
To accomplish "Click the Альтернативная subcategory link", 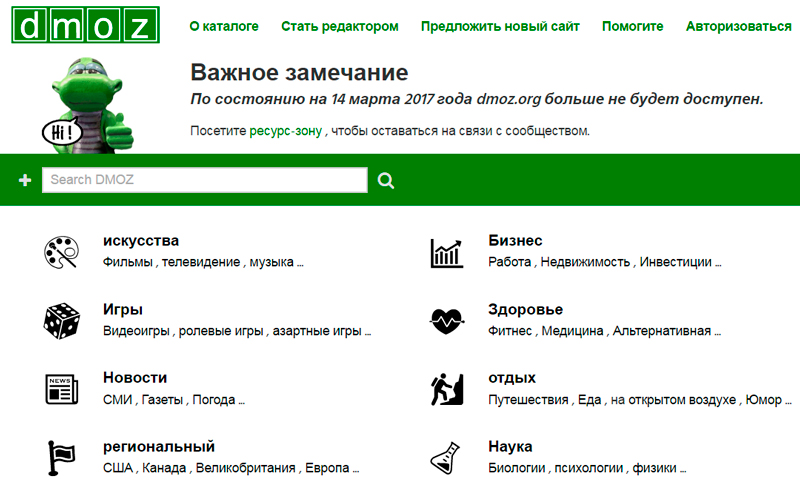I will (662, 331).
